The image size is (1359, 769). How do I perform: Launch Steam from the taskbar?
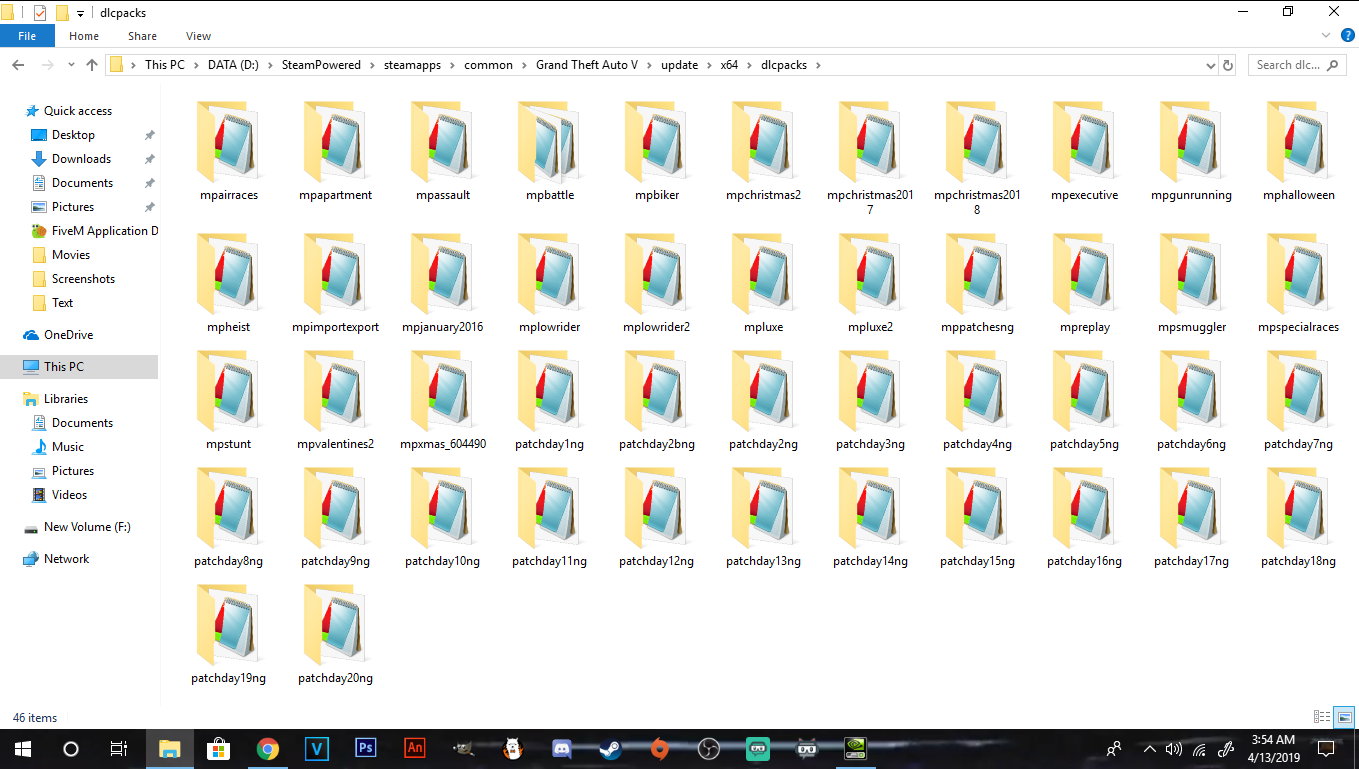click(609, 748)
